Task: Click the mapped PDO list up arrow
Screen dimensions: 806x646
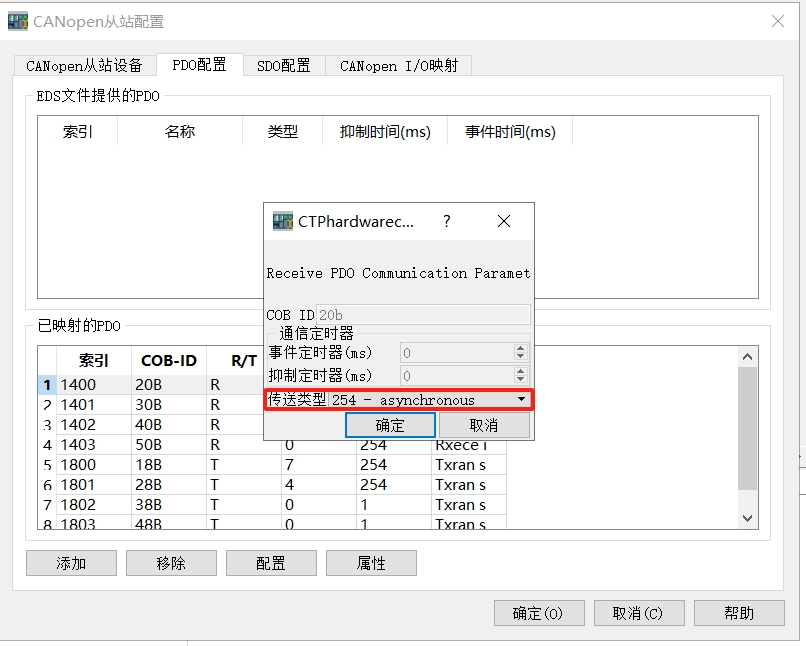Action: tap(747, 357)
